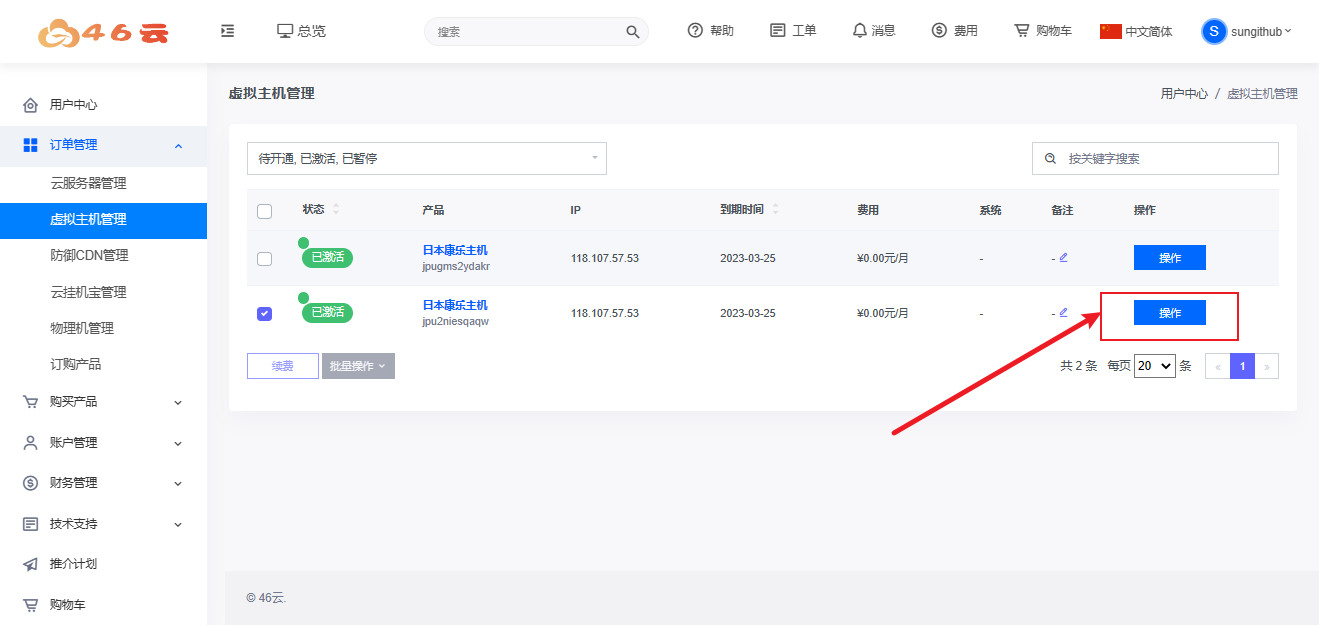Viewport: 1319px width, 625px height.
Task: Click 操作 button for jpu2niesqaqw row
Action: (1169, 313)
